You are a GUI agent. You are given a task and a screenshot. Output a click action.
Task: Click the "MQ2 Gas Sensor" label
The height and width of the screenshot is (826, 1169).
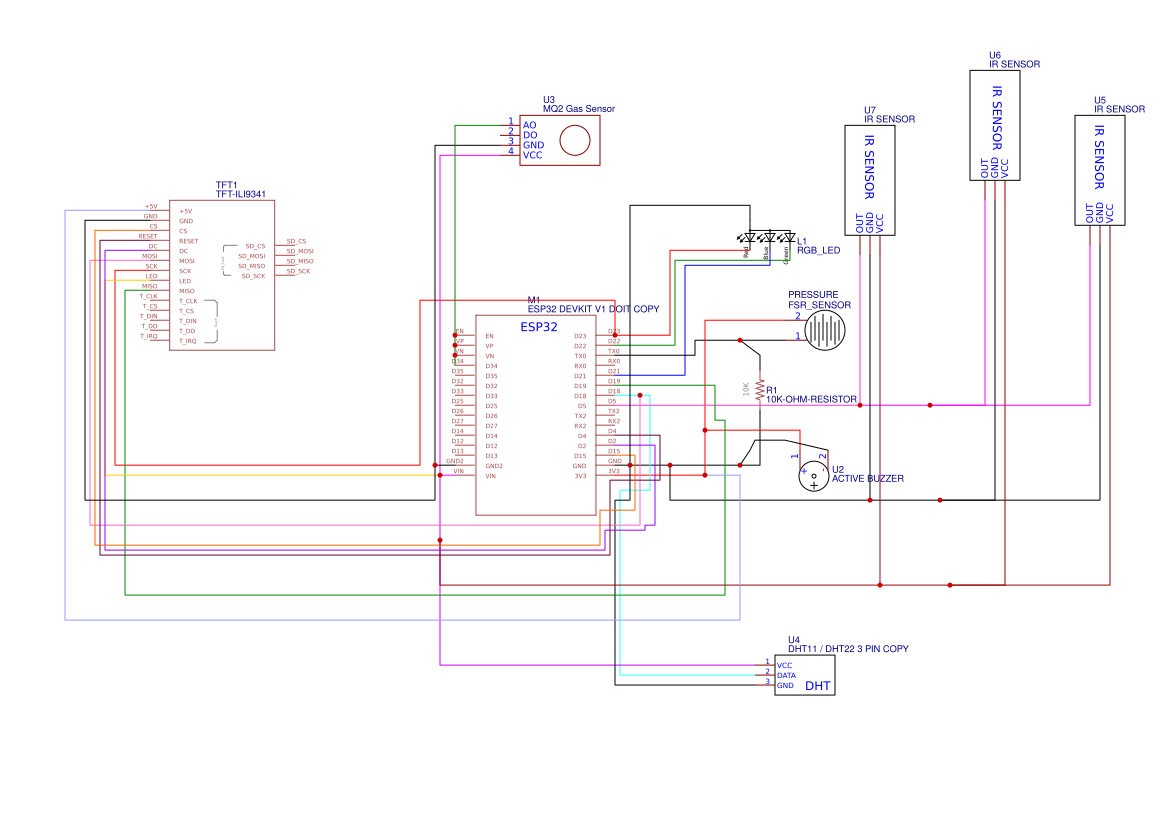[579, 109]
